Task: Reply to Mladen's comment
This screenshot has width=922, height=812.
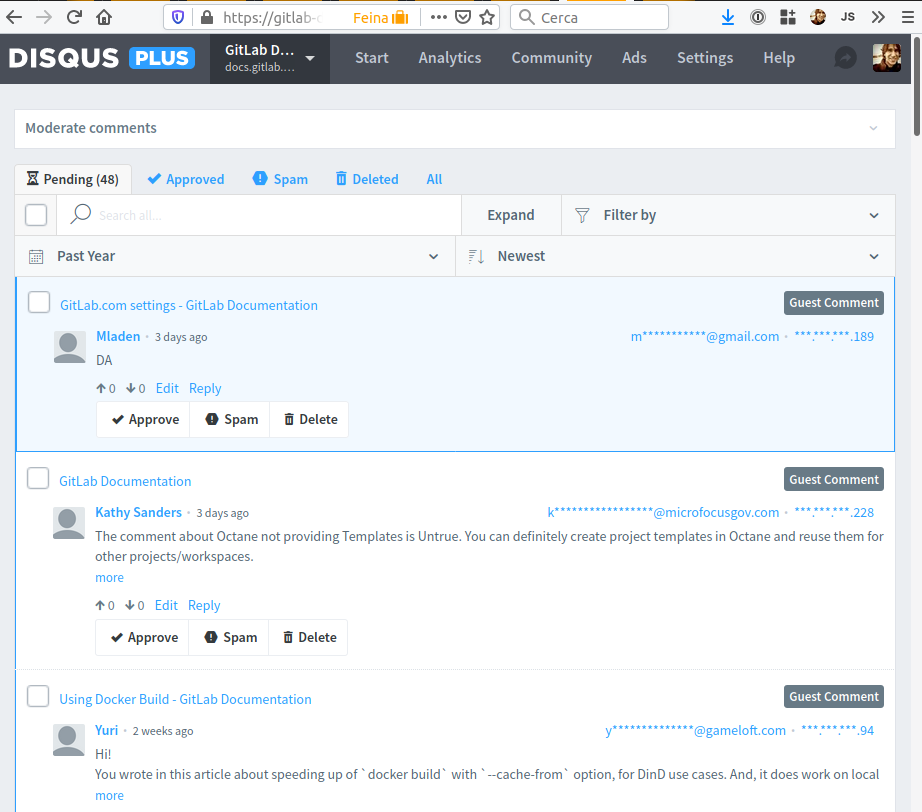Action: [205, 388]
